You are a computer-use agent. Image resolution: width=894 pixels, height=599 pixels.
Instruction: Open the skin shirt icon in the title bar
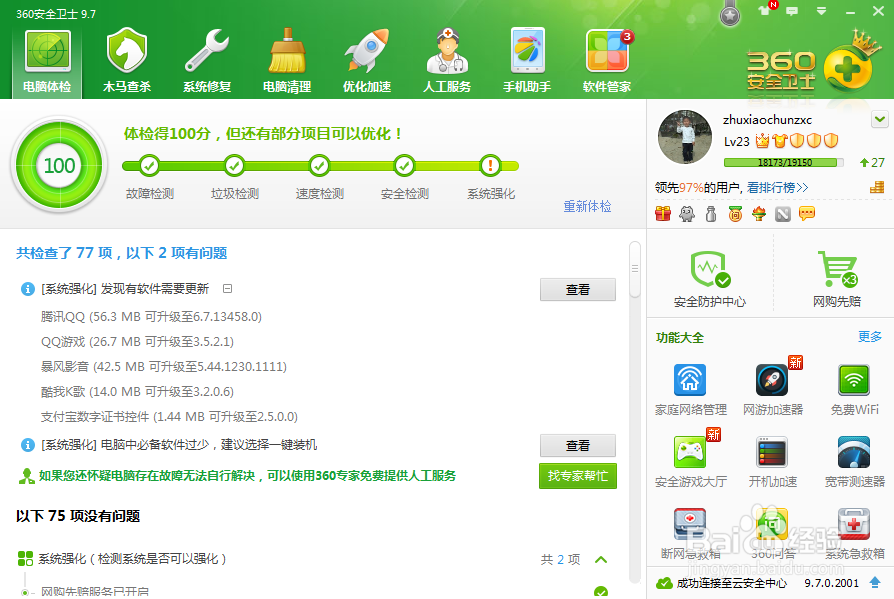[764, 10]
